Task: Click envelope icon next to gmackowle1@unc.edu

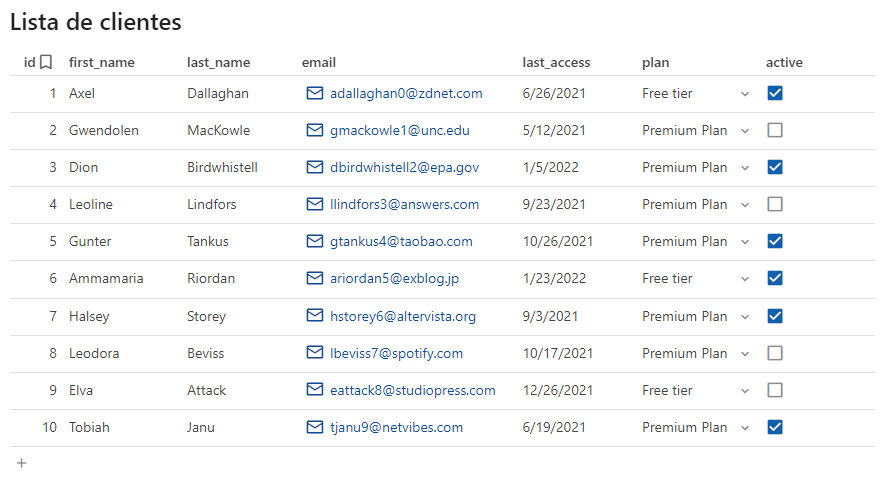Action: coord(315,130)
